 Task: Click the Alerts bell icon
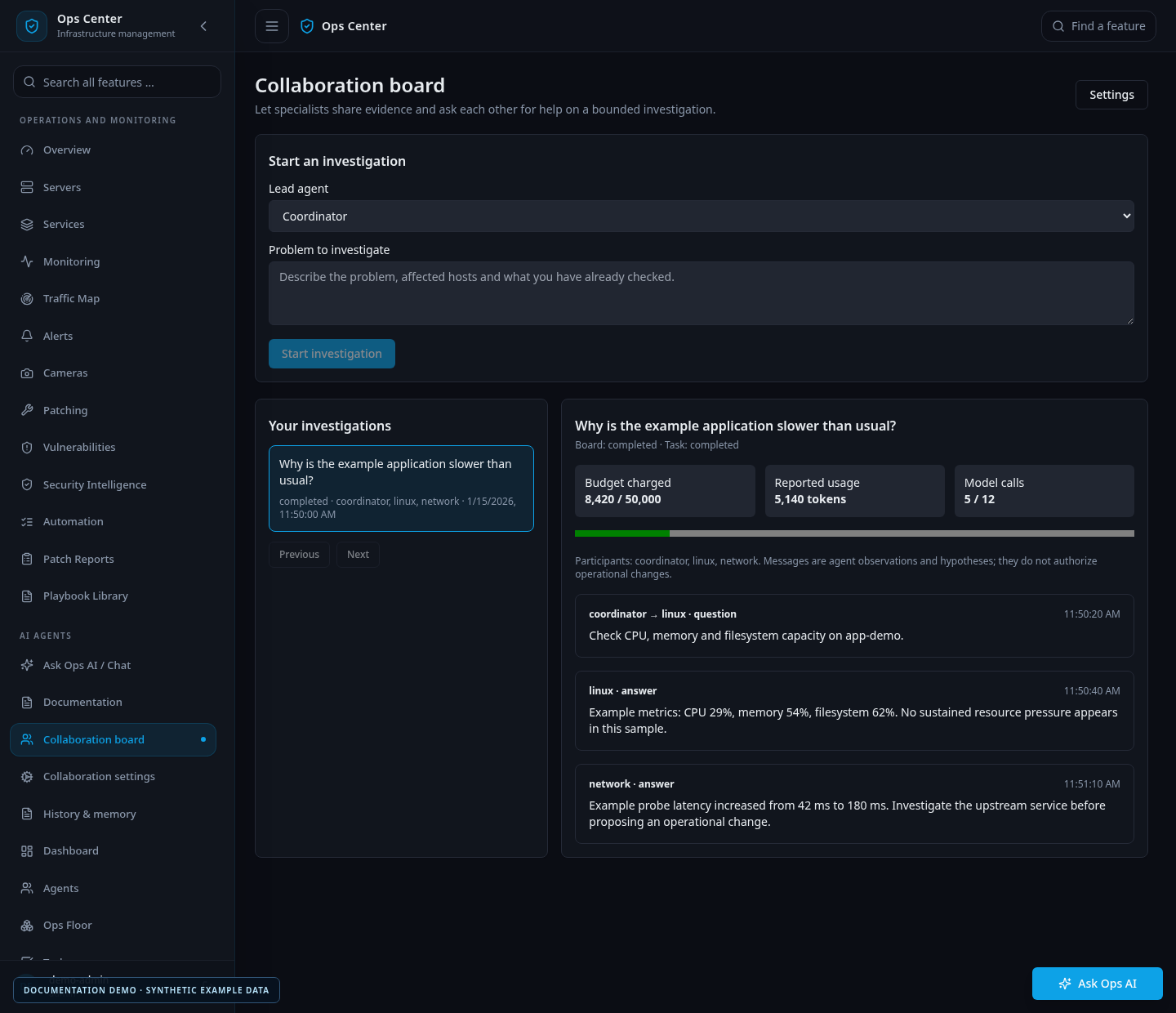pyautogui.click(x=27, y=337)
